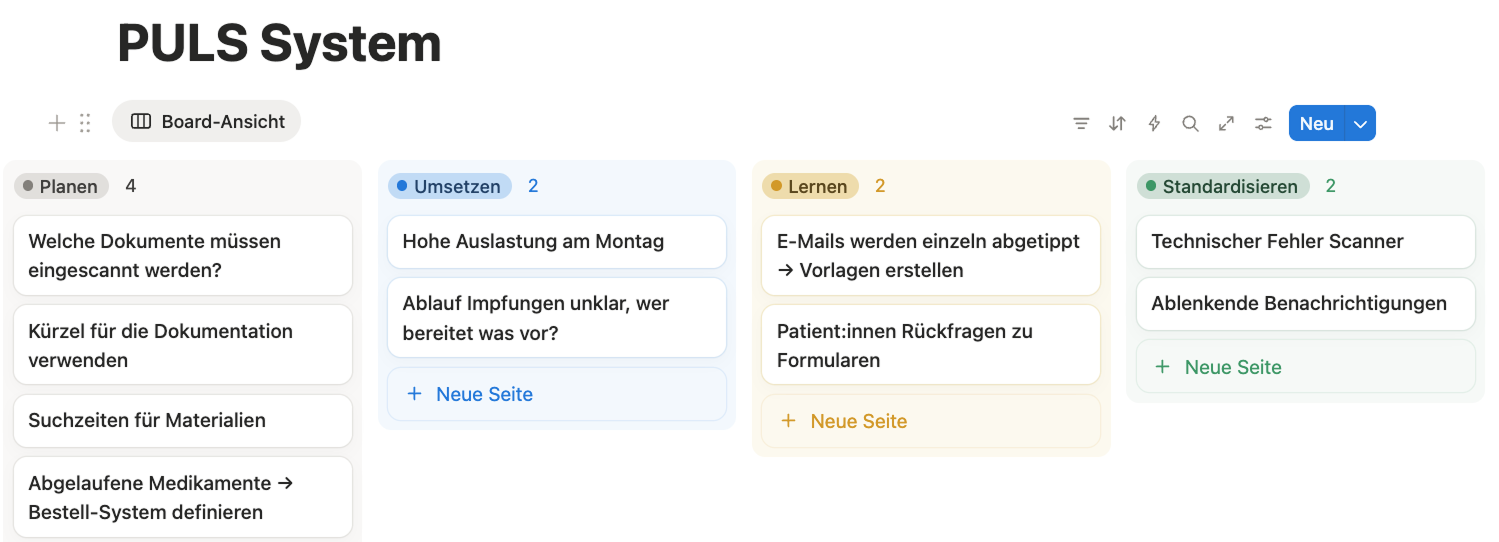1499x542 pixels.
Task: Click the sort arrows icon
Action: point(1117,123)
